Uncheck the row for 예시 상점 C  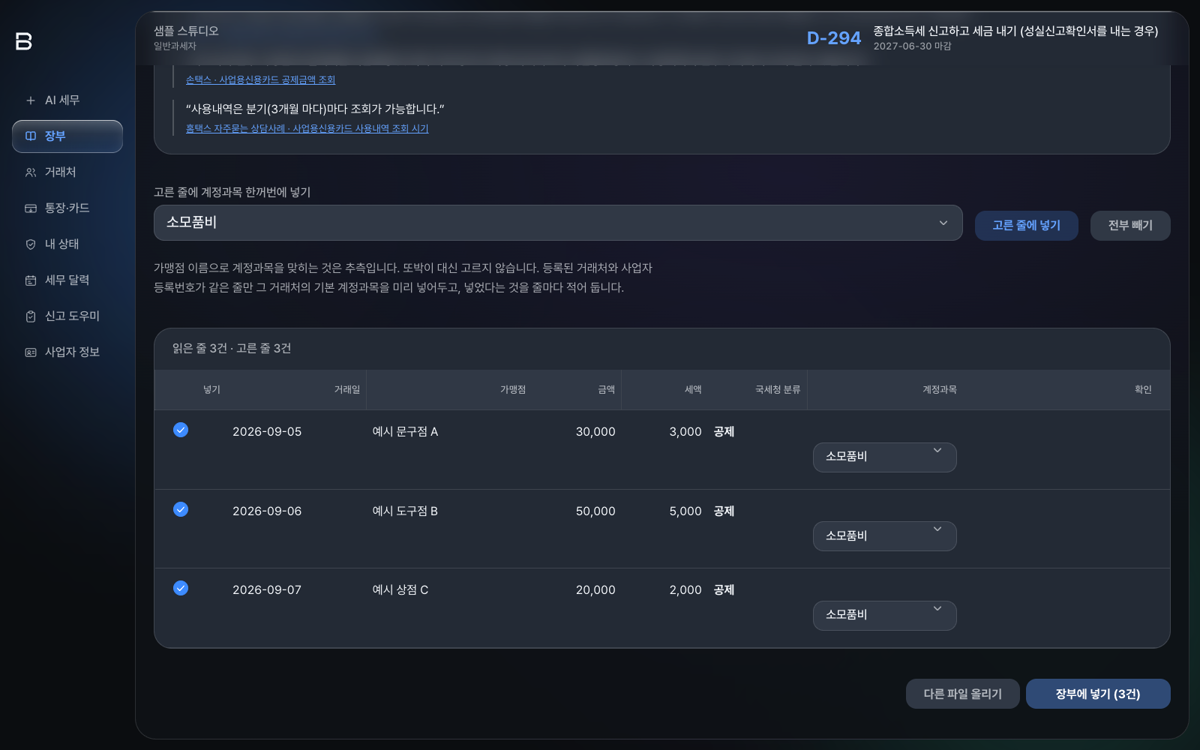181,588
